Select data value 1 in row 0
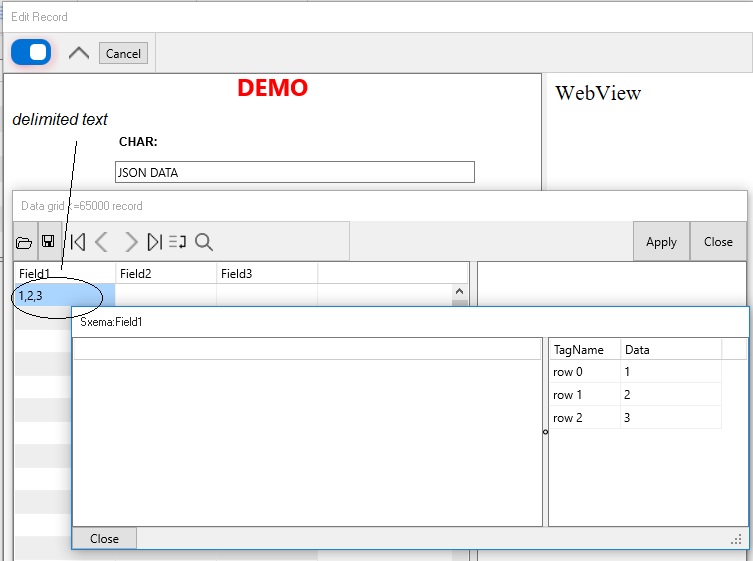Image resolution: width=753 pixels, height=561 pixels. click(671, 372)
